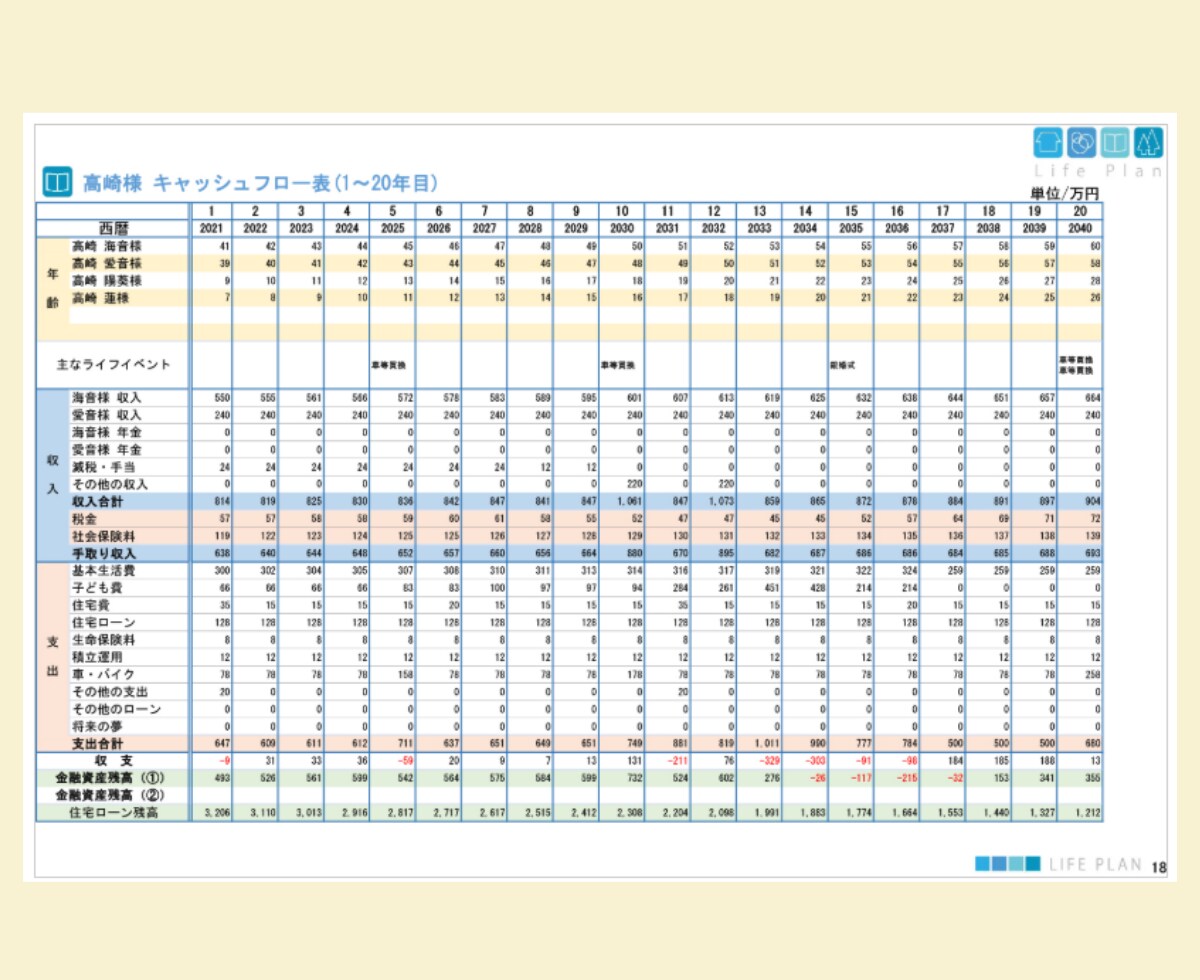Screen dimensions: 1200x980
Task: Click the 将来の夢 row label
Action: [97, 726]
